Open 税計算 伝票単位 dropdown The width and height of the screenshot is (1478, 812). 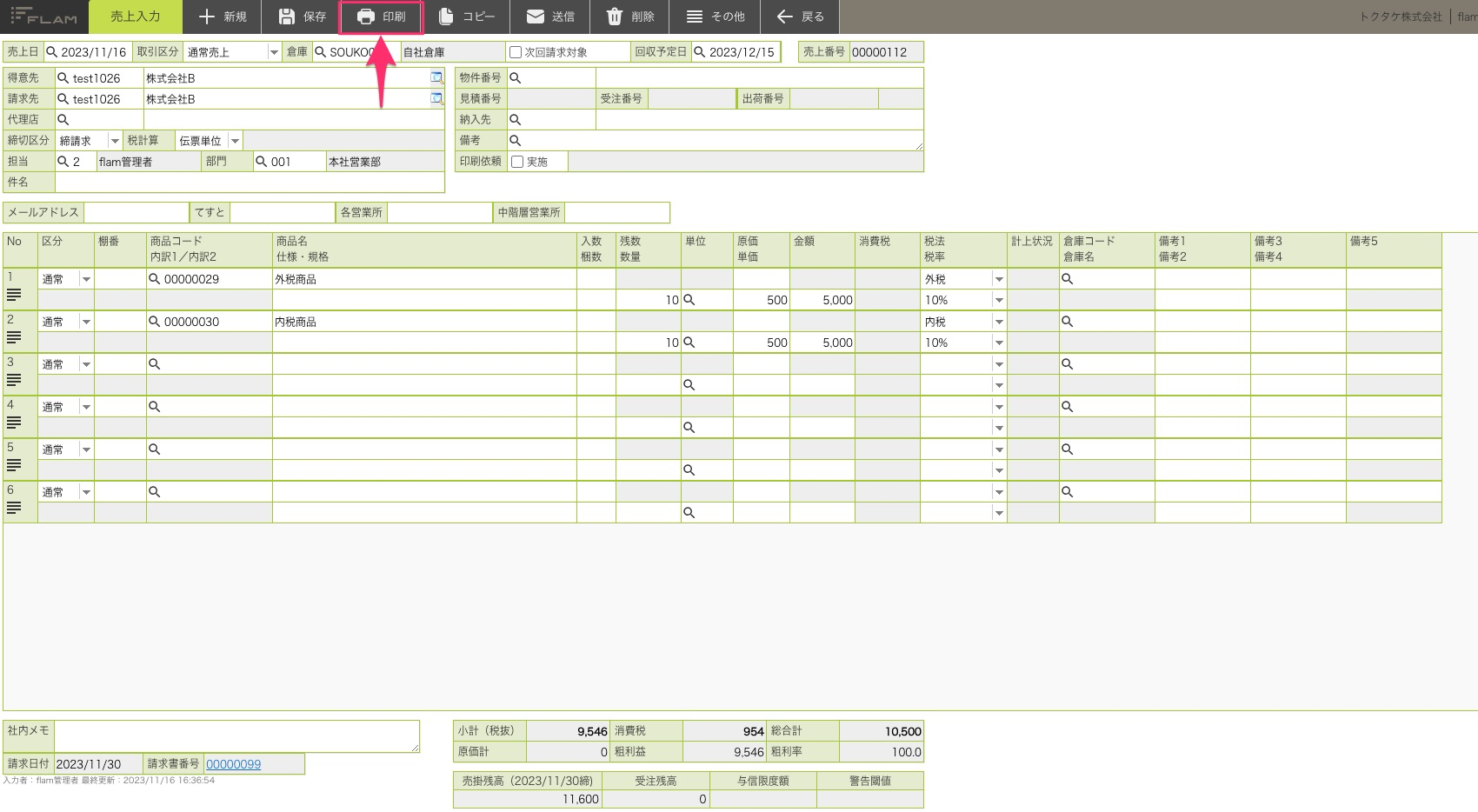(x=235, y=141)
